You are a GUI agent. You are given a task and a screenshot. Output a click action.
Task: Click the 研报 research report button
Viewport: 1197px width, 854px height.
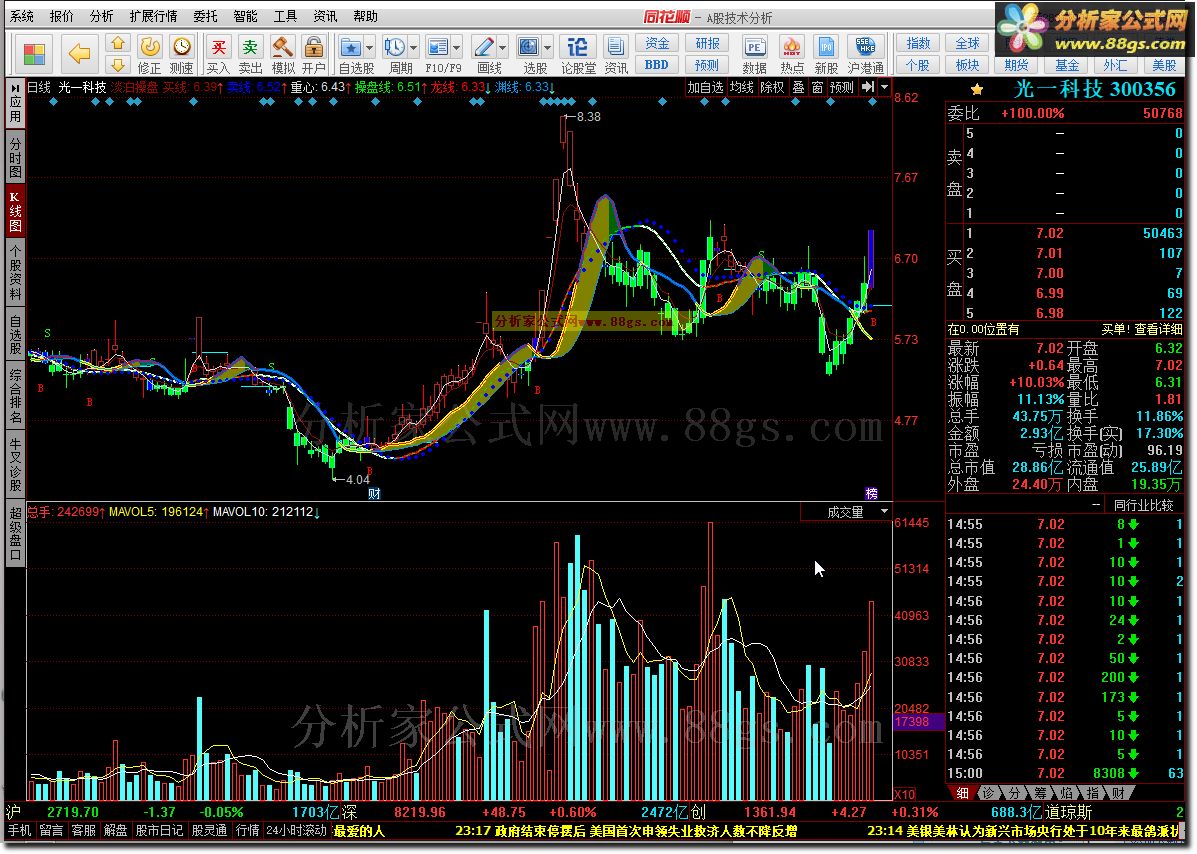707,44
